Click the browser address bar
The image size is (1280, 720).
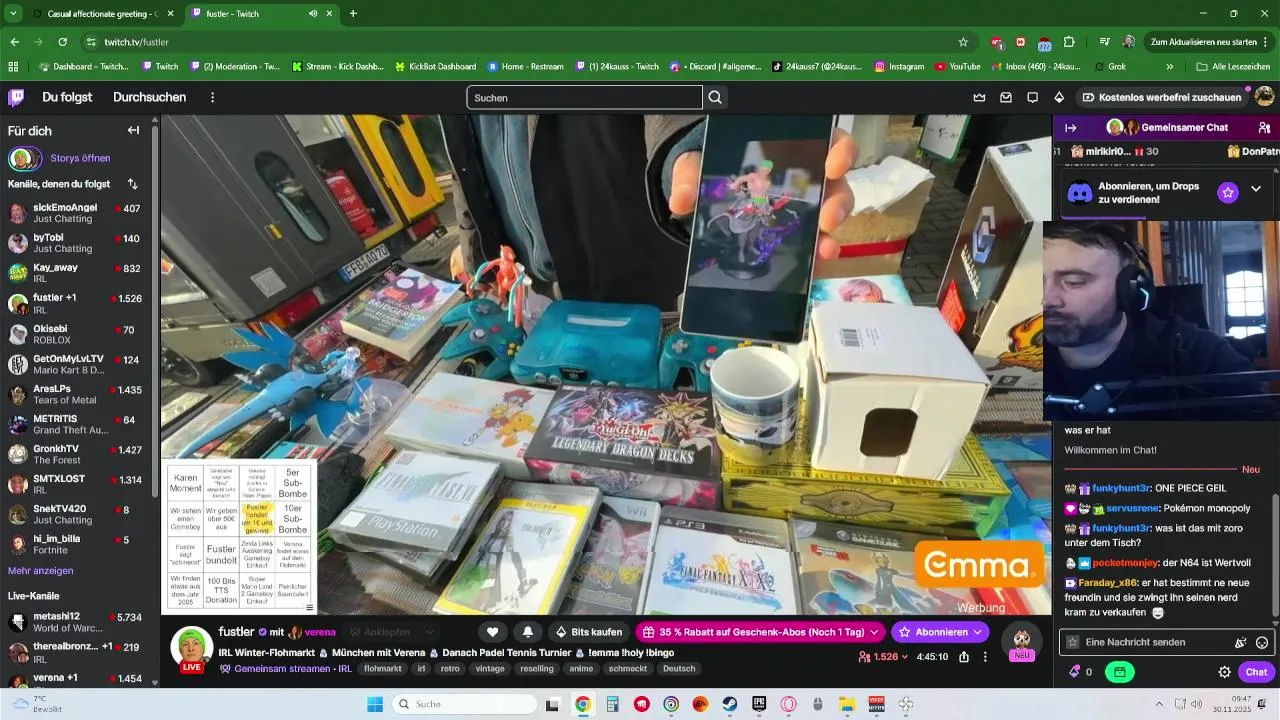(x=526, y=42)
